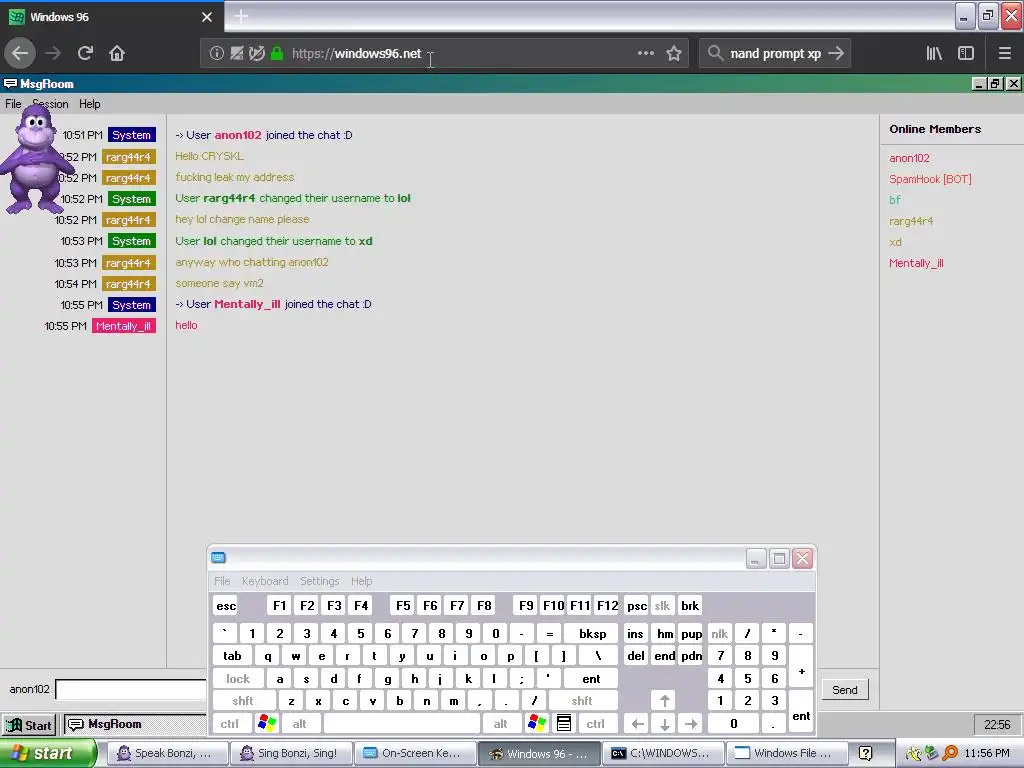1024x768 pixels.
Task: Click the MsgRoom taskbar button in Windows 96
Action: point(134,724)
